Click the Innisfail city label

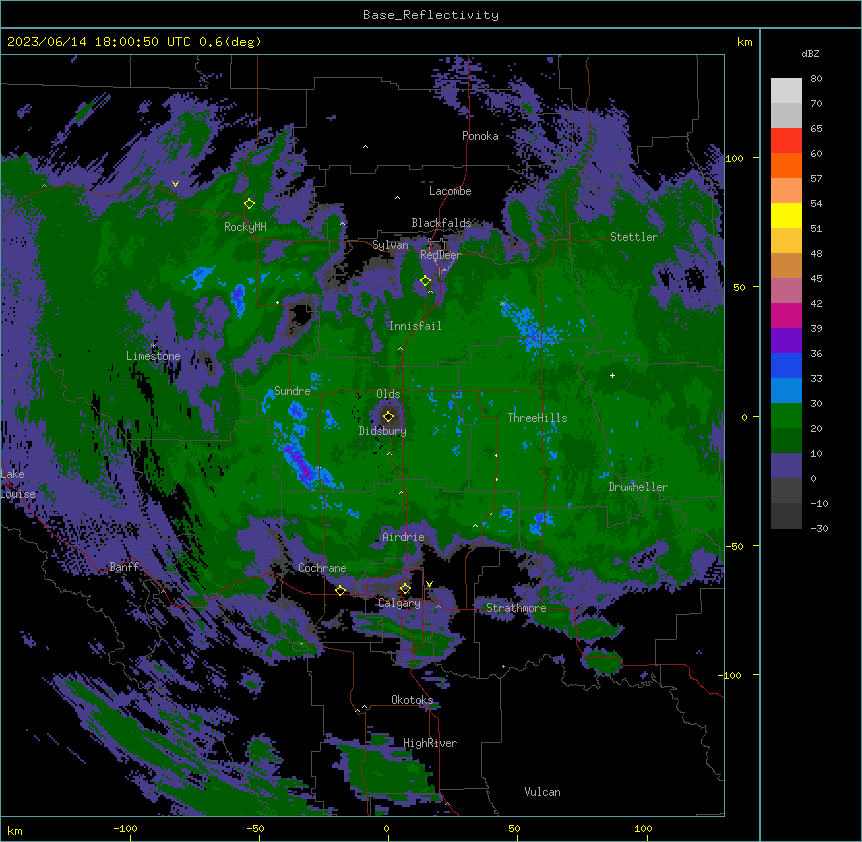pyautogui.click(x=415, y=326)
